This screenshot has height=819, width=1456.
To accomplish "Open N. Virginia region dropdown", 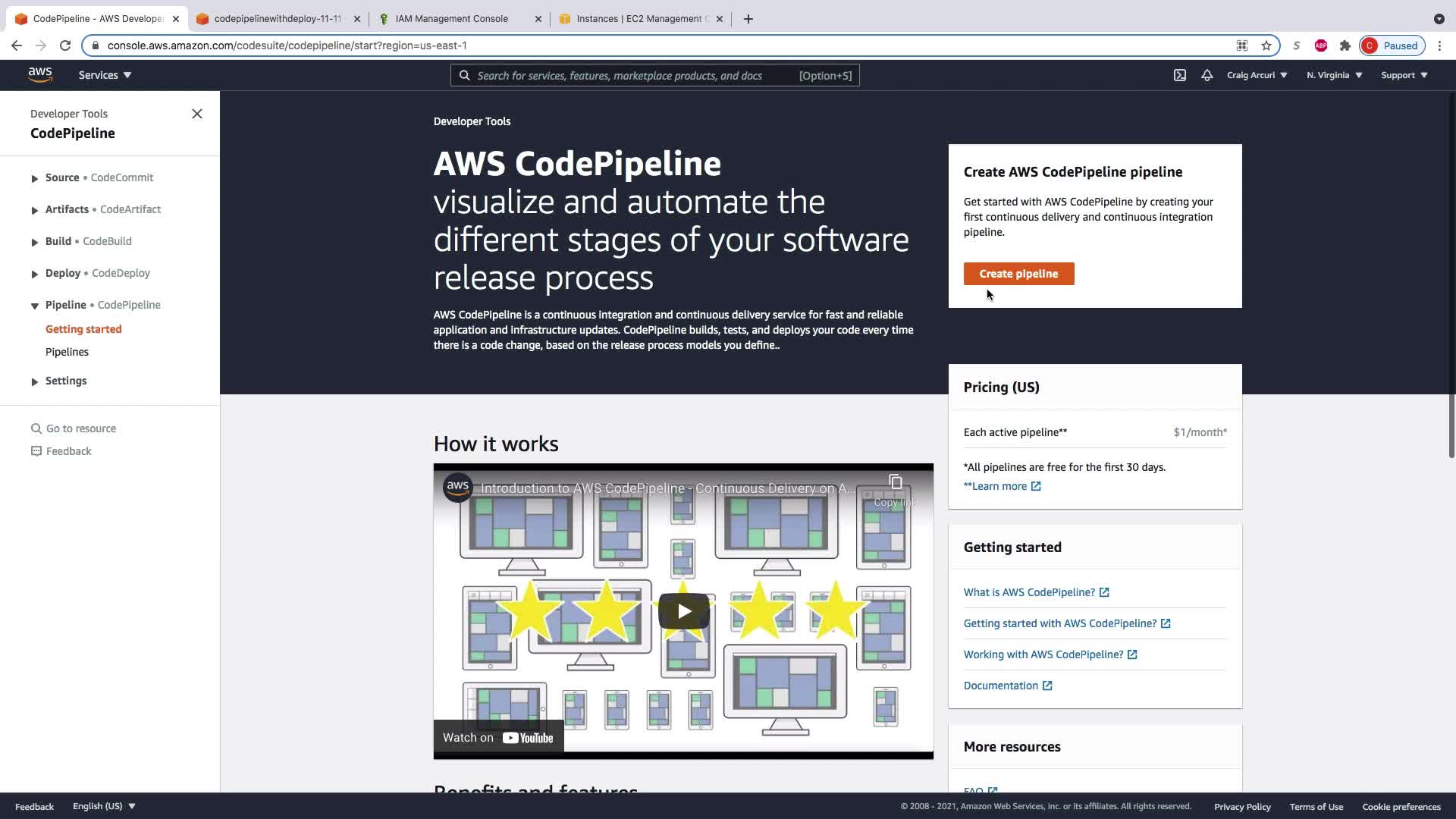I will click(1334, 75).
